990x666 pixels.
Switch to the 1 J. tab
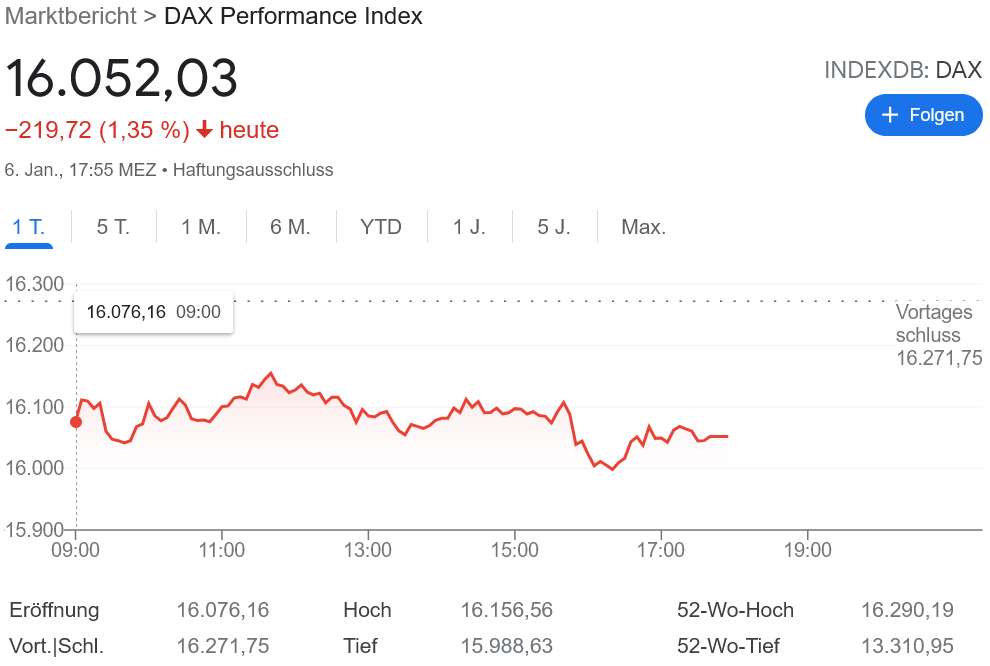469,227
